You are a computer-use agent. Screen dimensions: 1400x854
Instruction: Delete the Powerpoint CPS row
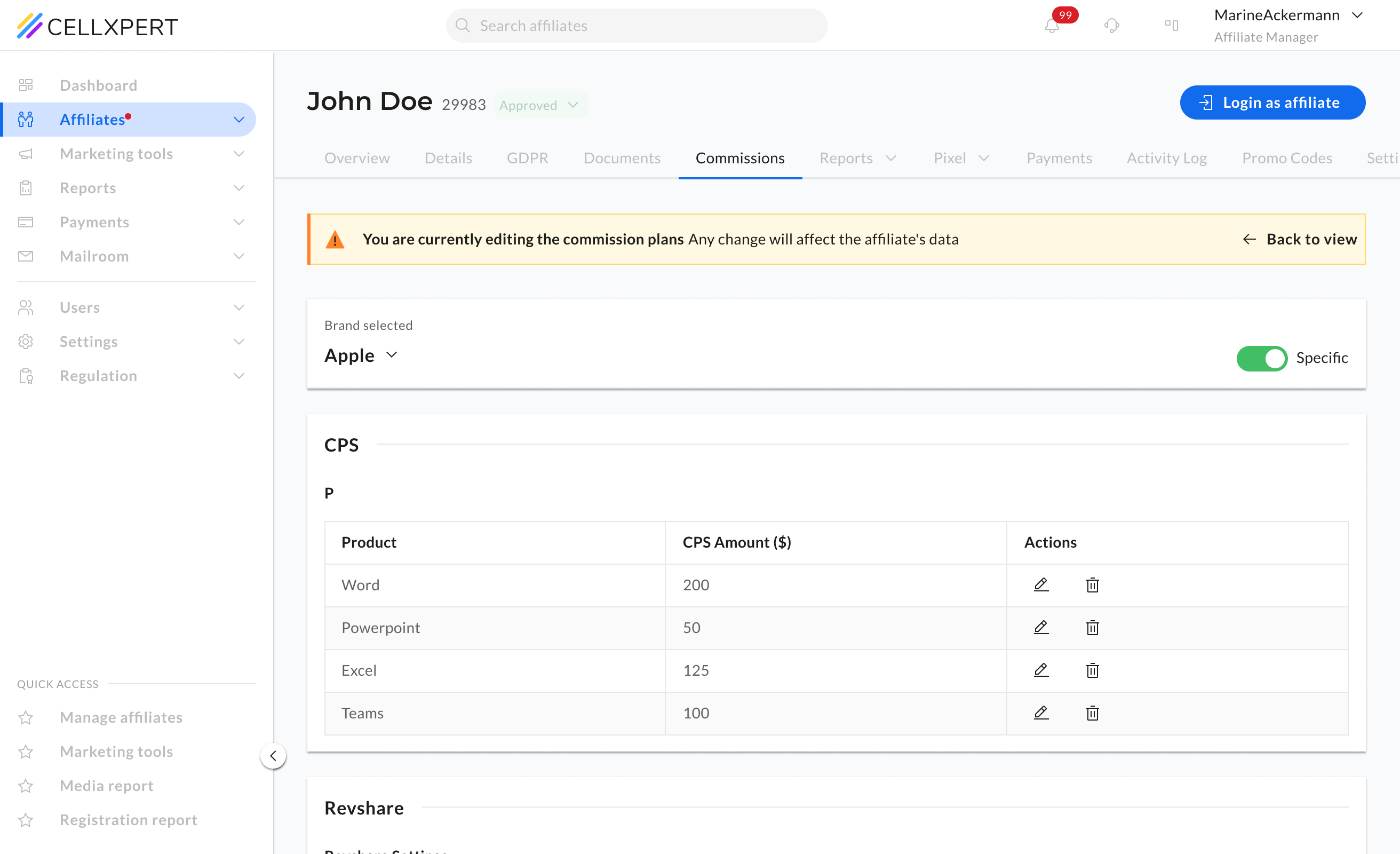[1092, 628]
